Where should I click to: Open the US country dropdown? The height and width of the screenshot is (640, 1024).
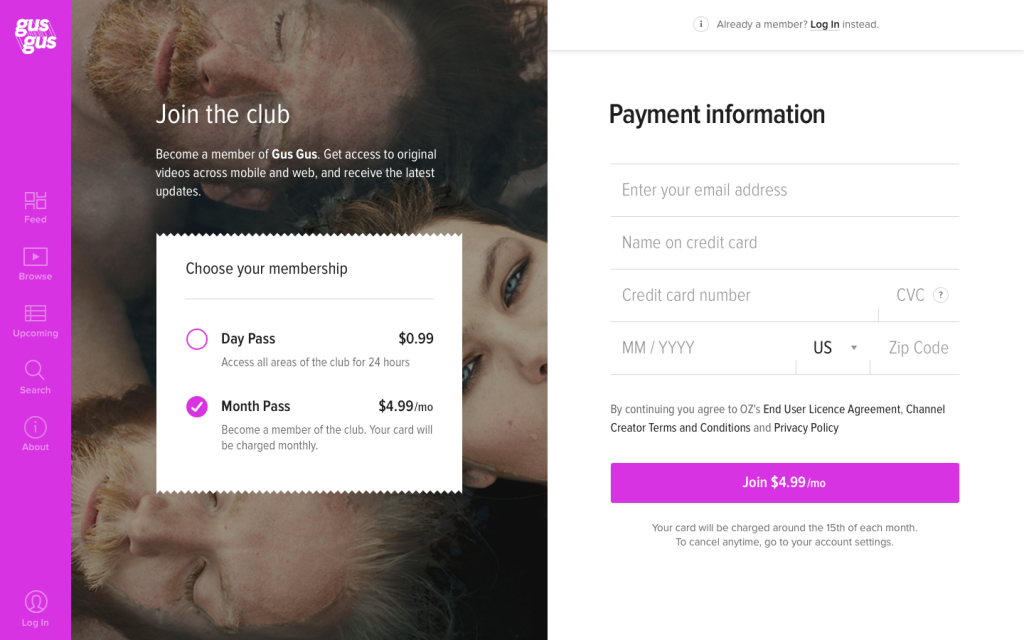pos(833,348)
